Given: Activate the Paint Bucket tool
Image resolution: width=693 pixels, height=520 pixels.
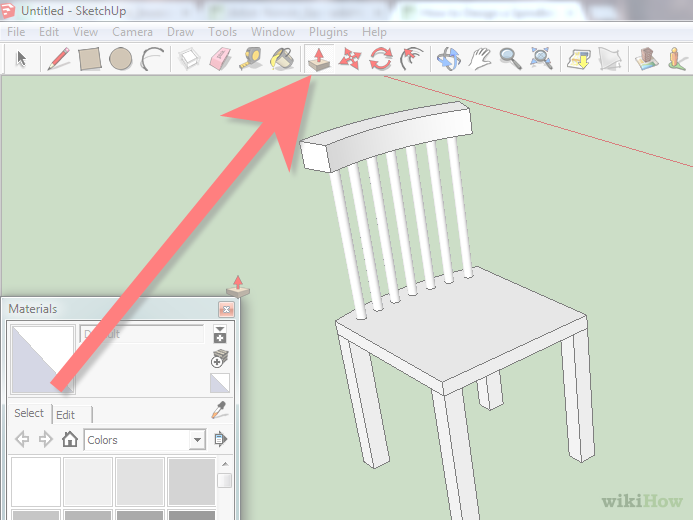Looking at the screenshot, I should coord(283,59).
